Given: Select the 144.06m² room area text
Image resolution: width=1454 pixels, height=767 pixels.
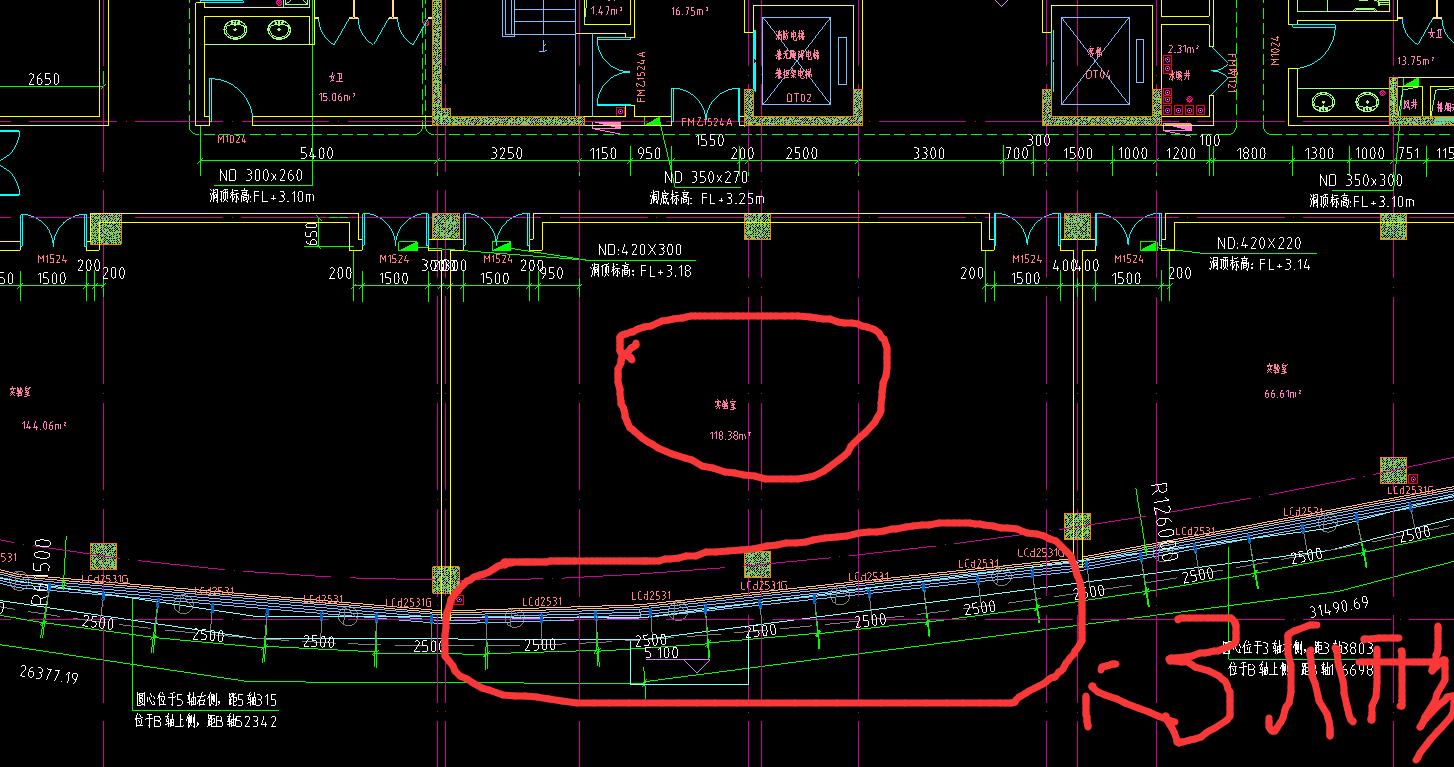Looking at the screenshot, I should tap(42, 425).
